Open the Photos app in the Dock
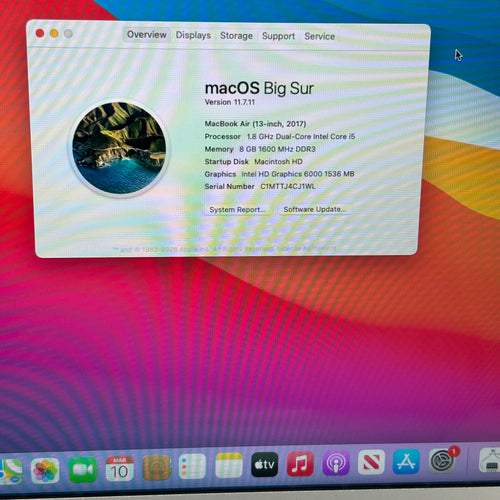This screenshot has height=500, width=500. [45, 470]
